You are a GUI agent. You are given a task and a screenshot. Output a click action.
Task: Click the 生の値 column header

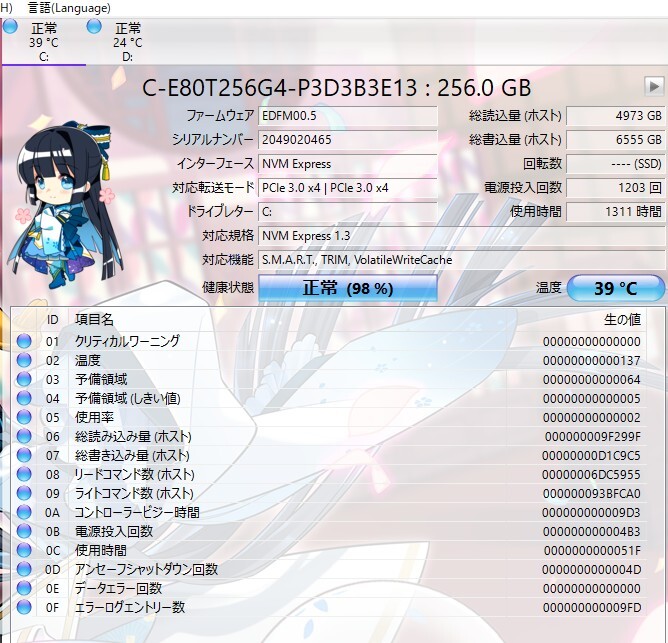622,320
